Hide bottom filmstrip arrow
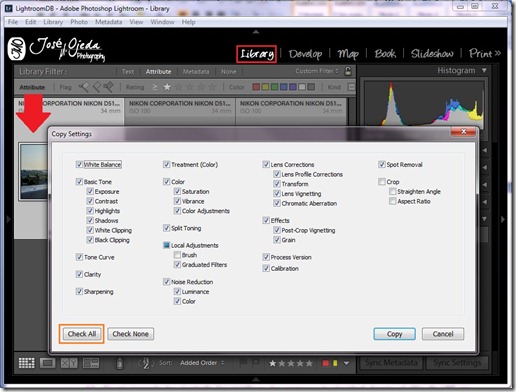Image resolution: width=516 pixels, height=392 pixels. pyautogui.click(x=256, y=379)
